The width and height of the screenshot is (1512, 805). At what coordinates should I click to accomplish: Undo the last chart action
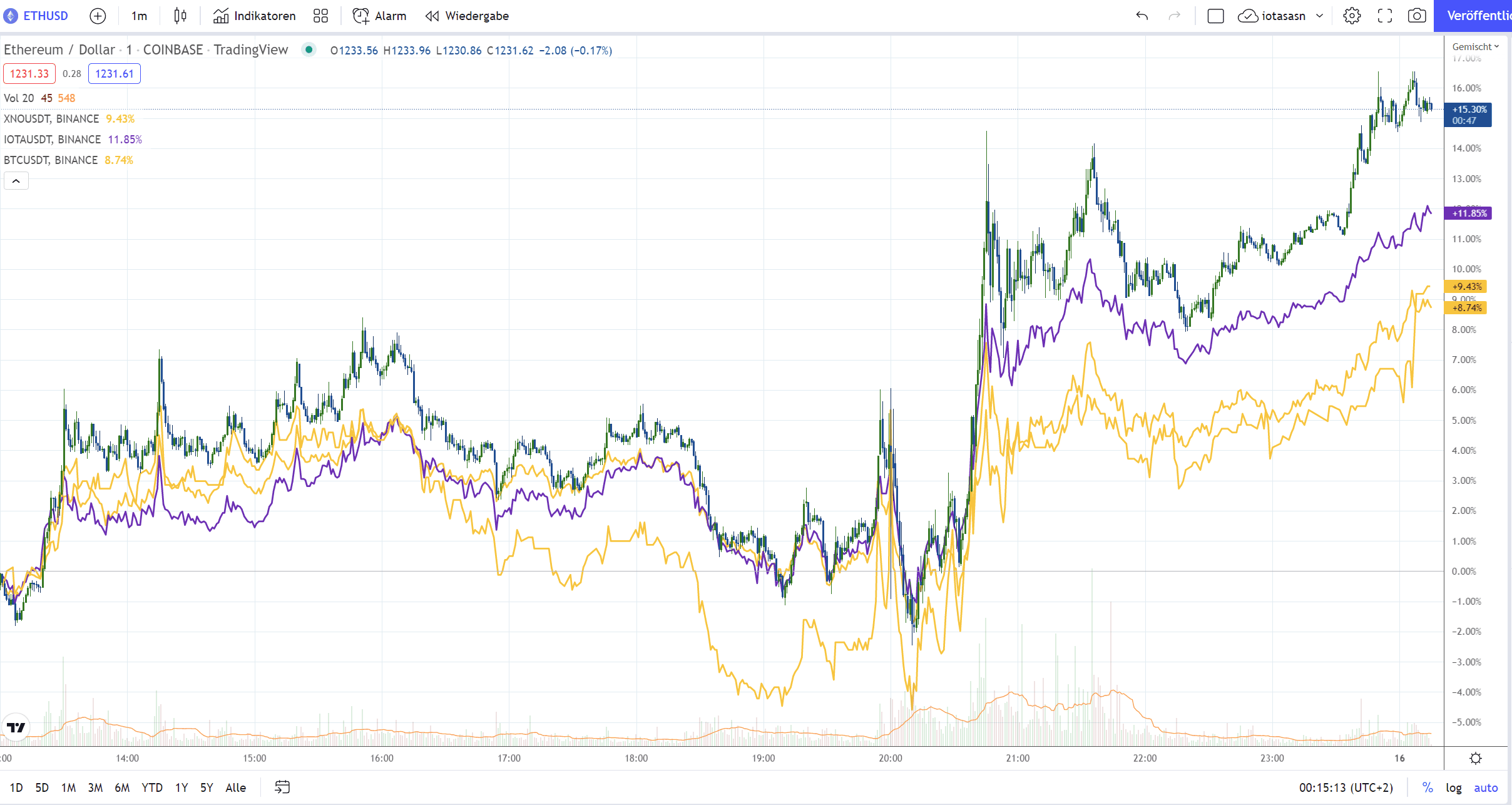[x=1142, y=16]
